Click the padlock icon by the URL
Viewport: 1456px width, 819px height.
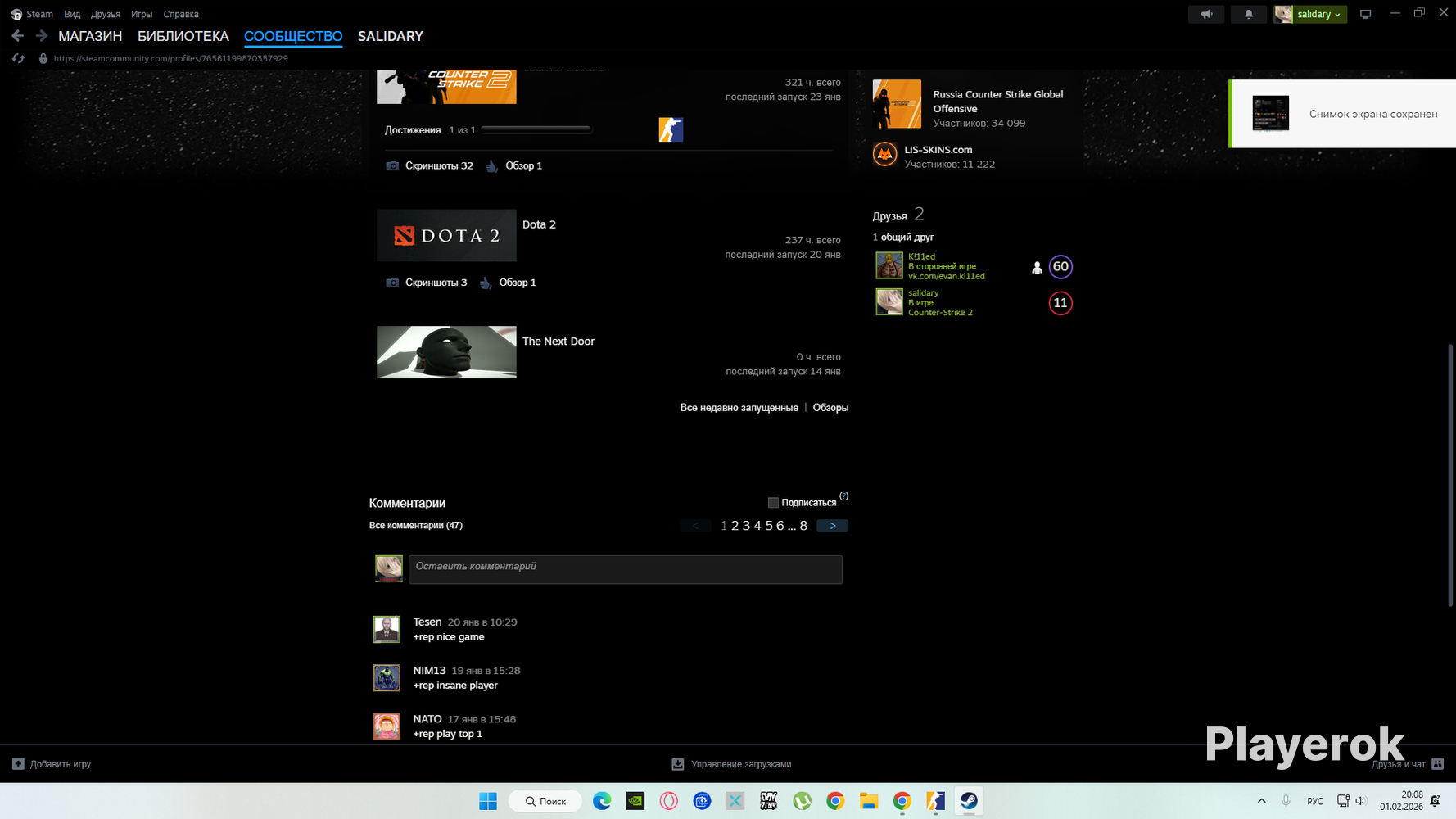(43, 59)
